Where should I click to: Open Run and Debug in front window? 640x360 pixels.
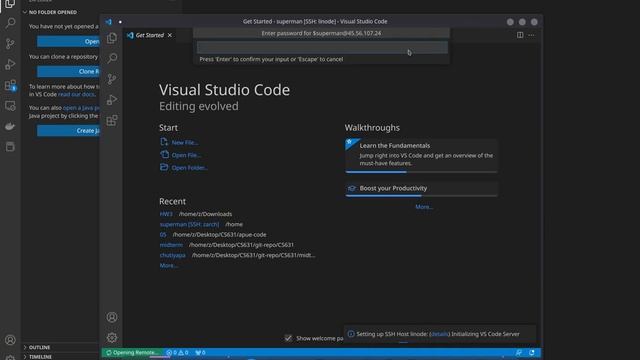pos(112,100)
